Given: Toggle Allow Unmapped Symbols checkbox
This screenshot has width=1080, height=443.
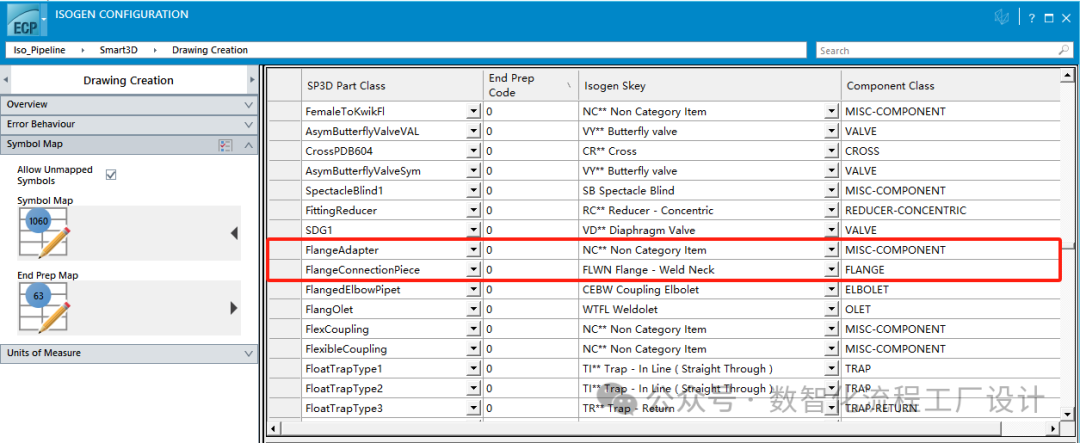Looking at the screenshot, I should pyautogui.click(x=111, y=175).
